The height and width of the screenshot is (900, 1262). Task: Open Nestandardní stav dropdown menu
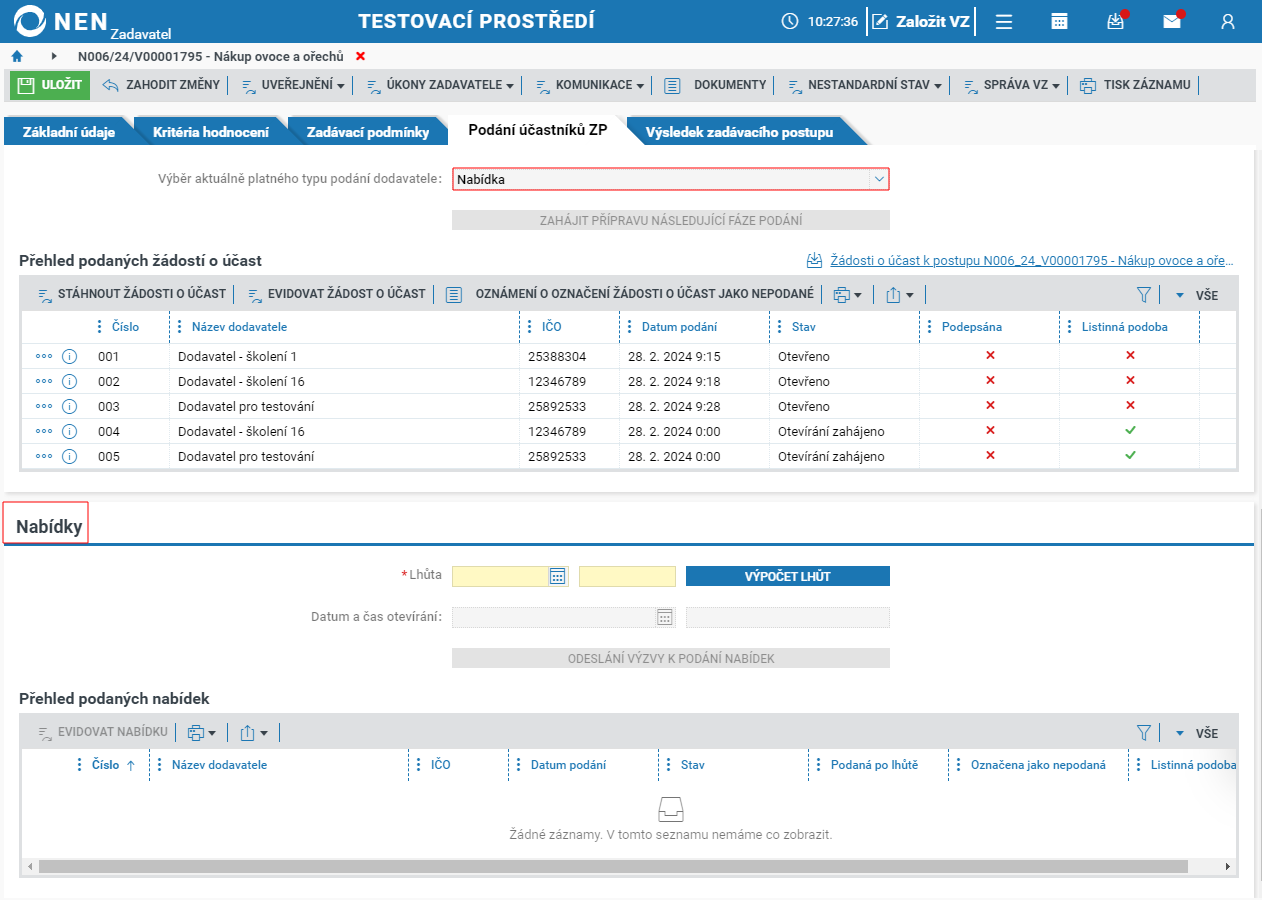pos(865,85)
